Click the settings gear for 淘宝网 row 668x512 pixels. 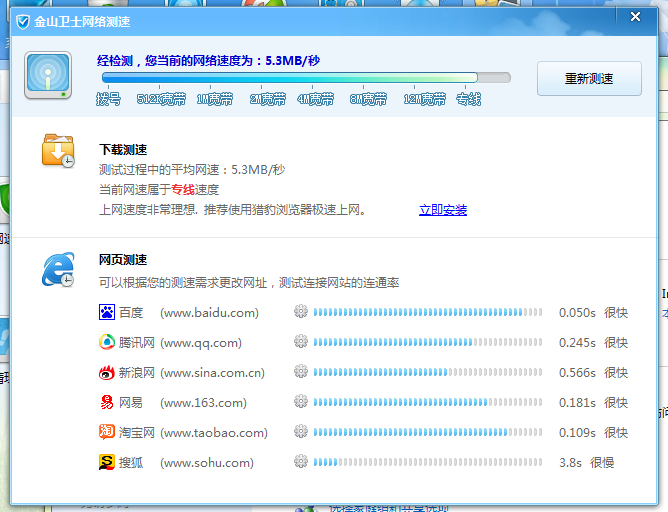301,432
